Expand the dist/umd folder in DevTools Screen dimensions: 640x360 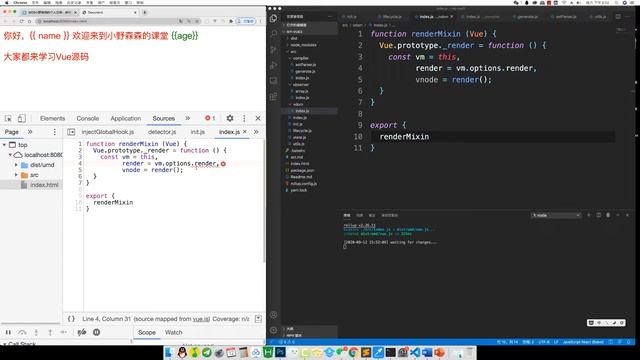(x=16, y=165)
